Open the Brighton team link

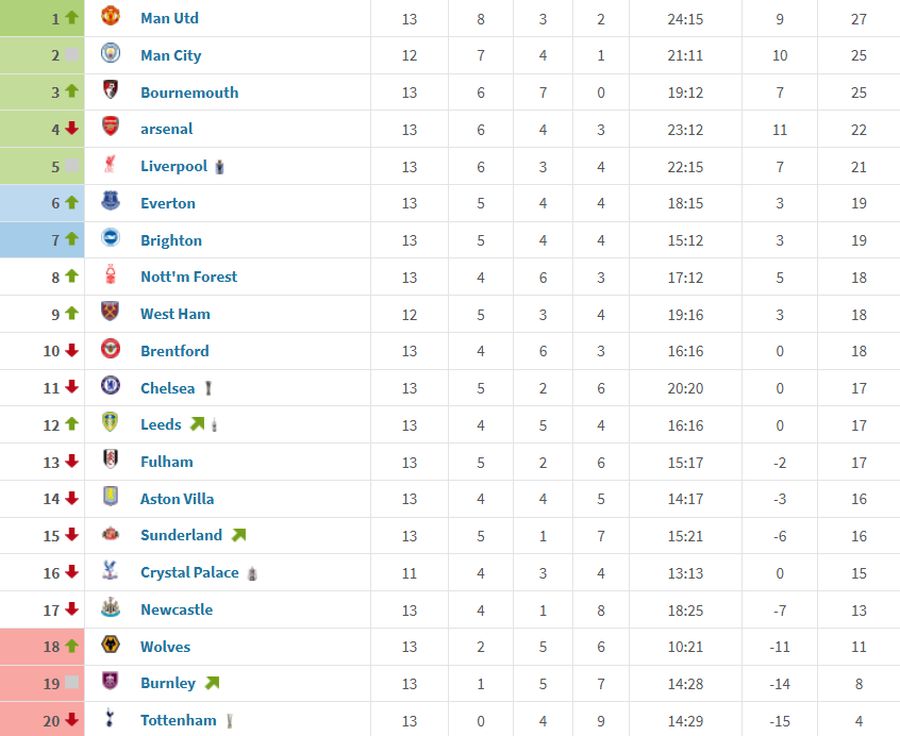(171, 240)
